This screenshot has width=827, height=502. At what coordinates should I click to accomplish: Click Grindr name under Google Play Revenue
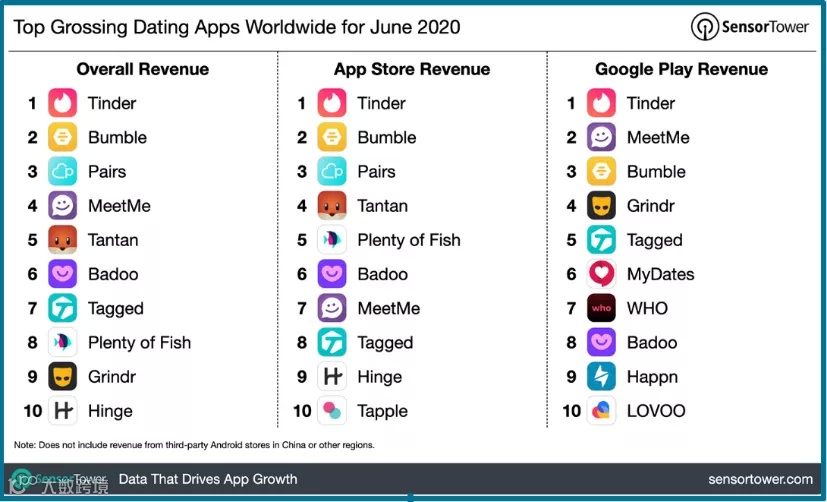[x=650, y=206]
